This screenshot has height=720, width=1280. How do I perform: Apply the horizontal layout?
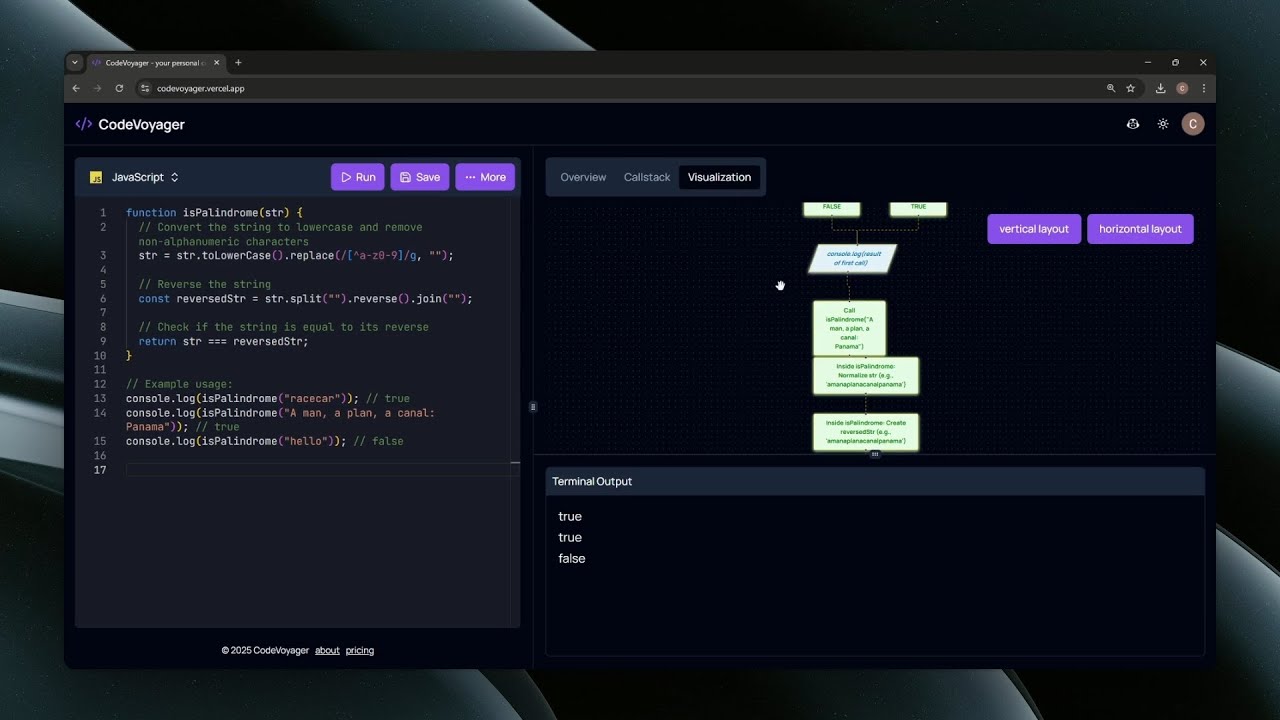point(1140,229)
